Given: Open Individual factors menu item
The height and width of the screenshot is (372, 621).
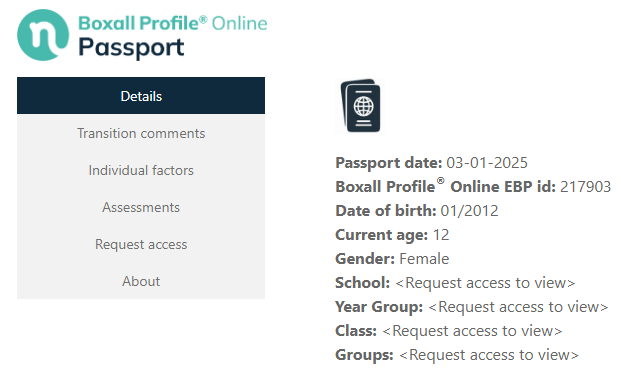Looking at the screenshot, I should point(141,170).
